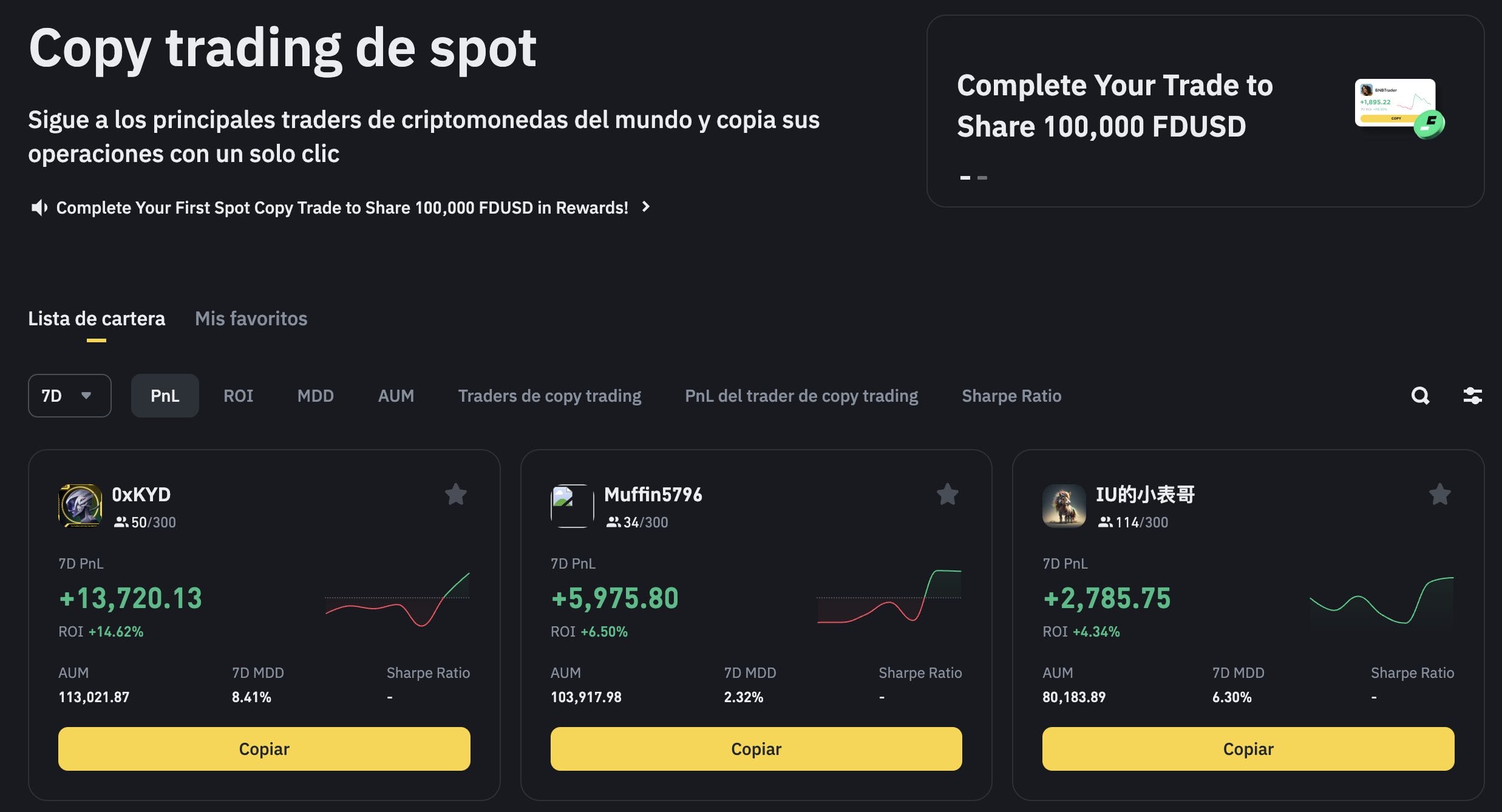The height and width of the screenshot is (812, 1502).
Task: Click the megaphone announcement icon
Action: tap(39, 208)
